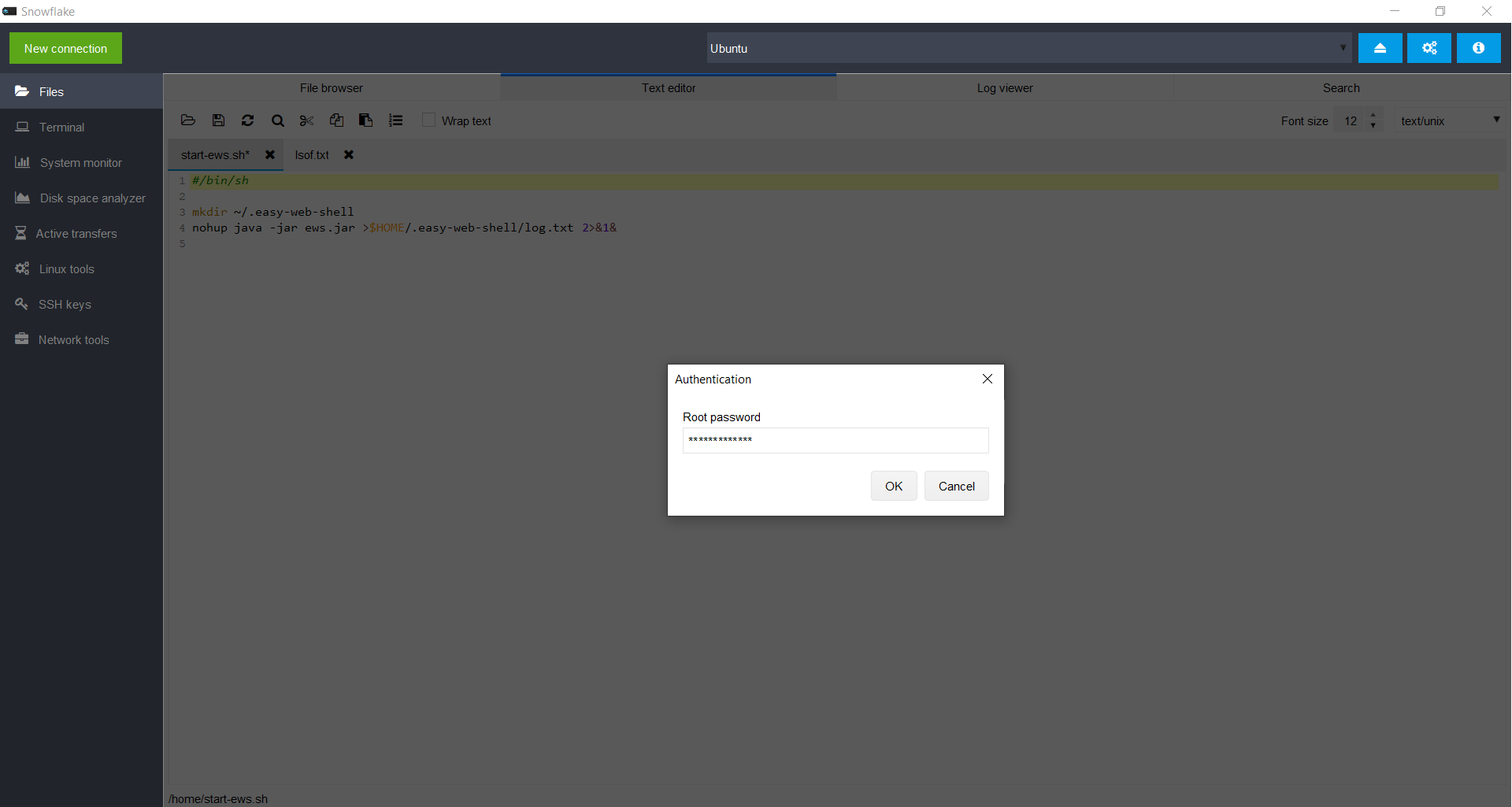This screenshot has width=1512, height=807.
Task: Click the font size value 12
Action: pos(1351,120)
